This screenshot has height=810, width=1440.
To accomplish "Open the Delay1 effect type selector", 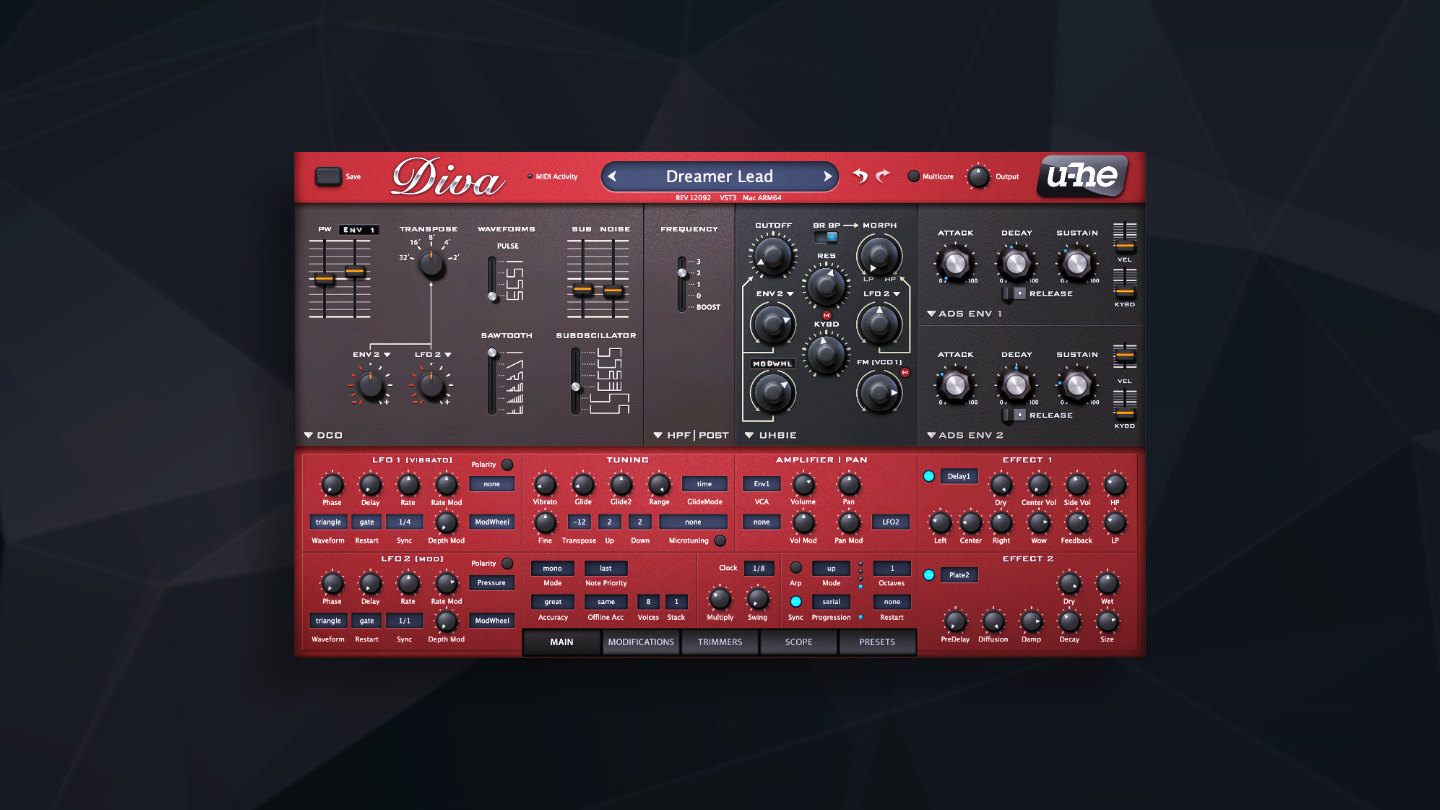I will click(x=959, y=476).
